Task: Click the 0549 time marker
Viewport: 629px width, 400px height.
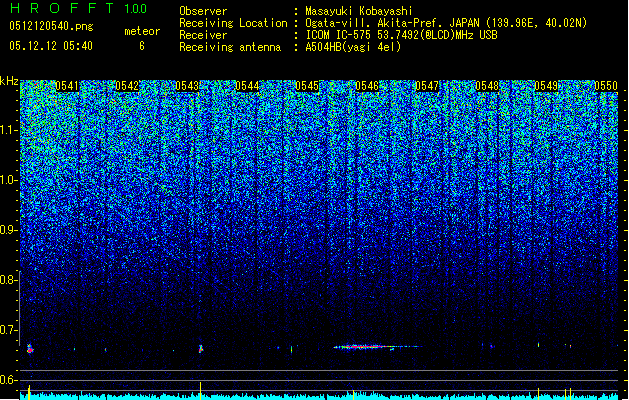Action: point(546,86)
